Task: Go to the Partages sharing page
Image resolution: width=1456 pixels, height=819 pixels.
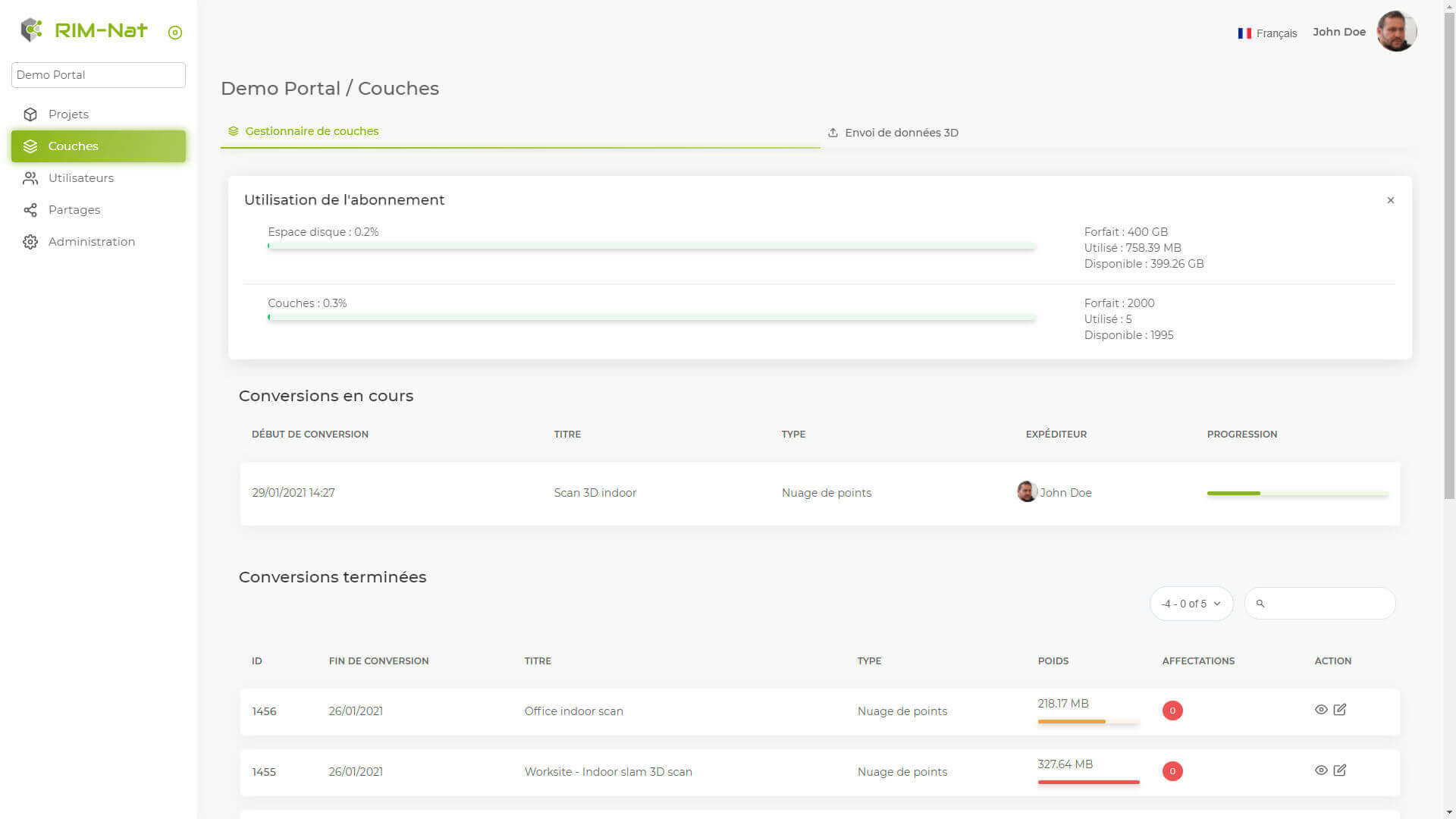Action: point(74,210)
